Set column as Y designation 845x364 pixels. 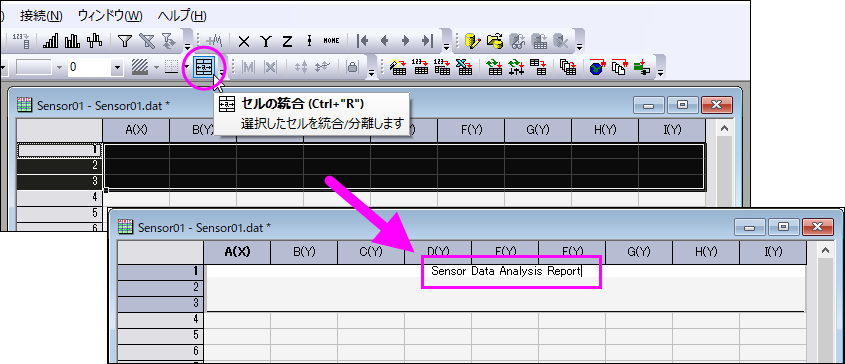click(266, 41)
